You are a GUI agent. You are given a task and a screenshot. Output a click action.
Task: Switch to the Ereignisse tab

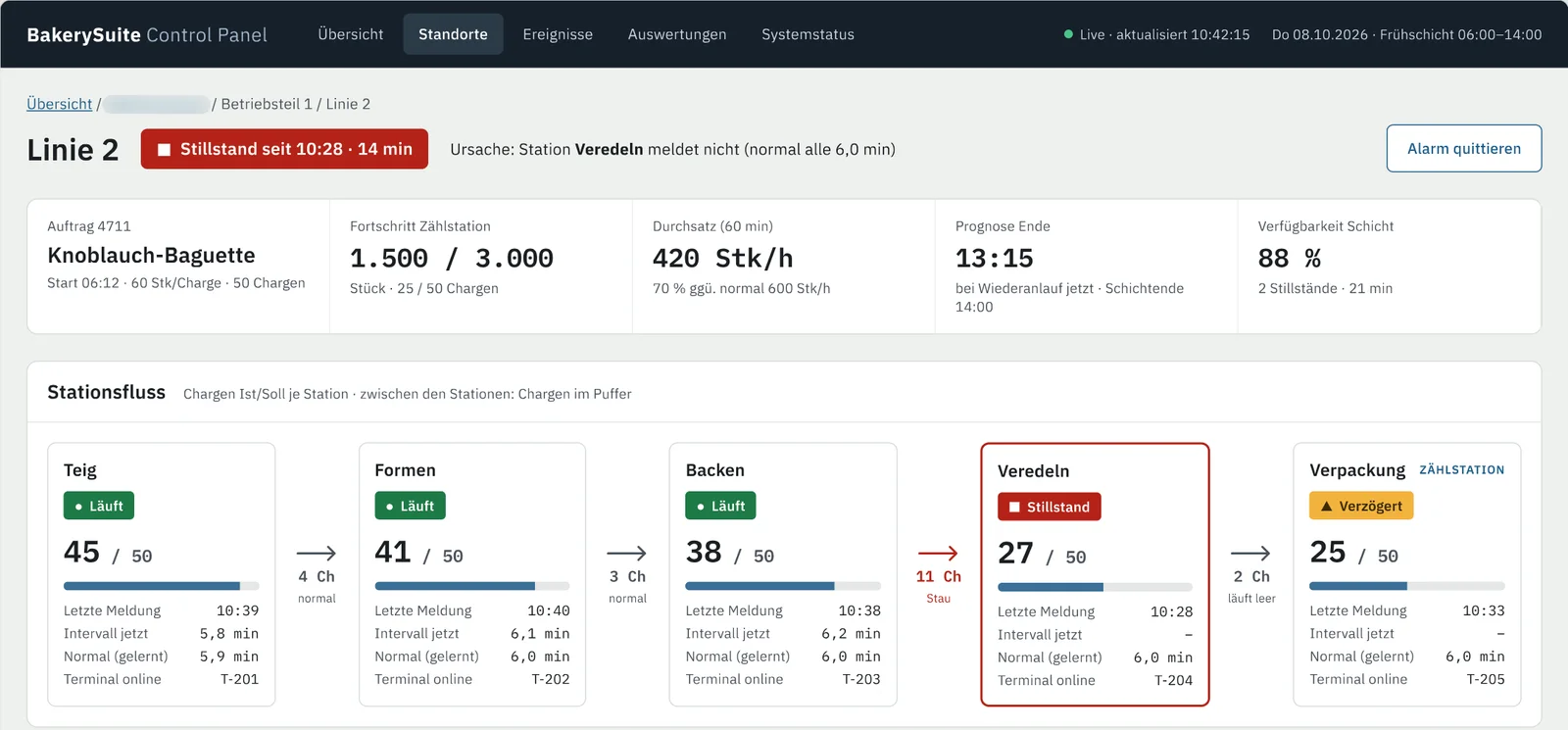click(x=558, y=34)
